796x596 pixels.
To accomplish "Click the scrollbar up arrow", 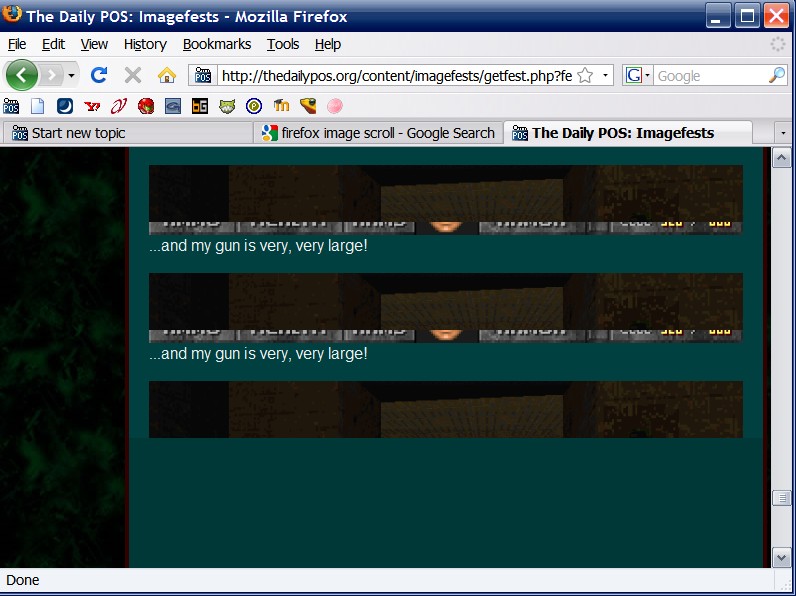I will [x=781, y=158].
